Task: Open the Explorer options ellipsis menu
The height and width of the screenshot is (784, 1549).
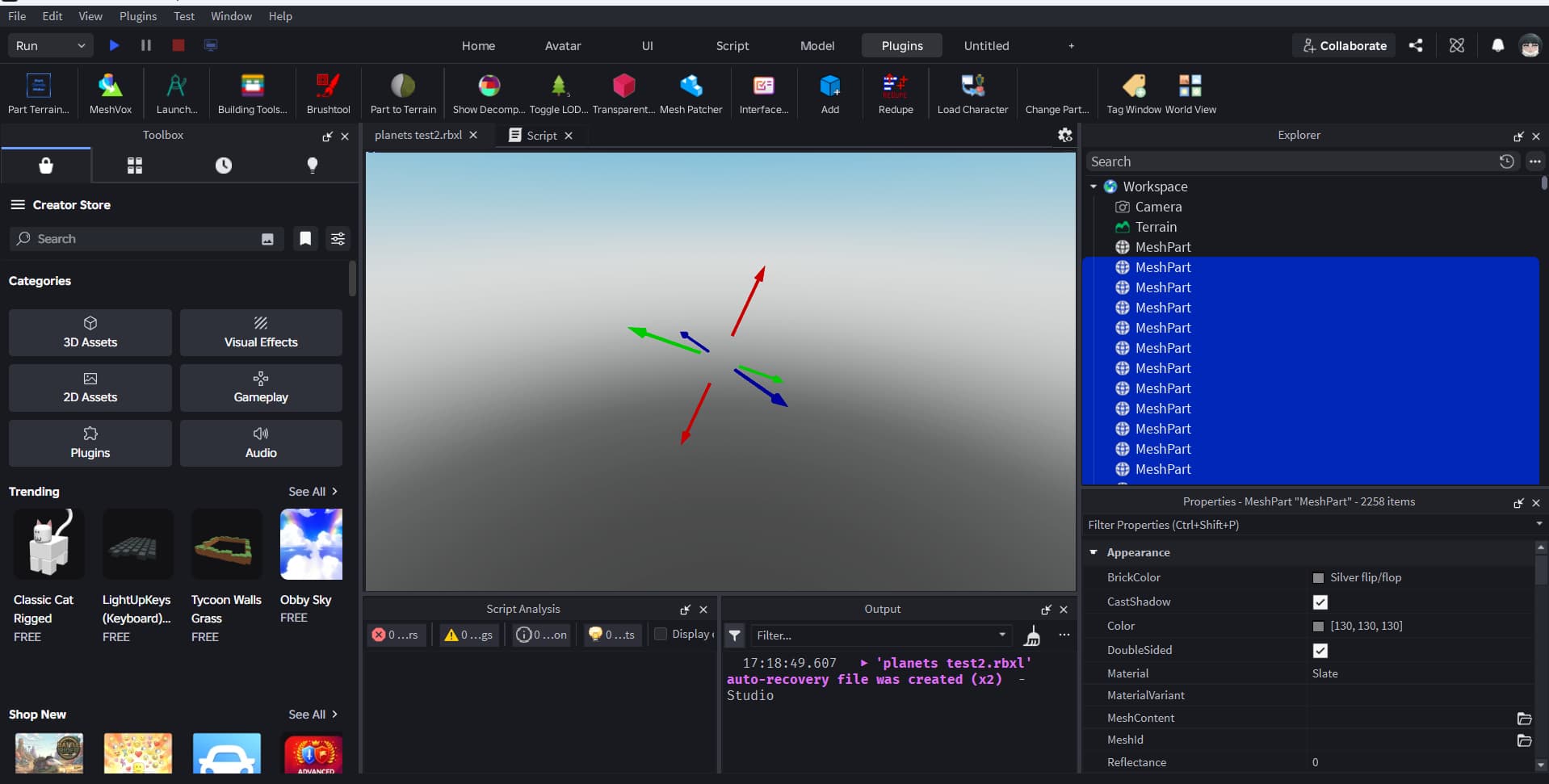Action: coord(1534,161)
